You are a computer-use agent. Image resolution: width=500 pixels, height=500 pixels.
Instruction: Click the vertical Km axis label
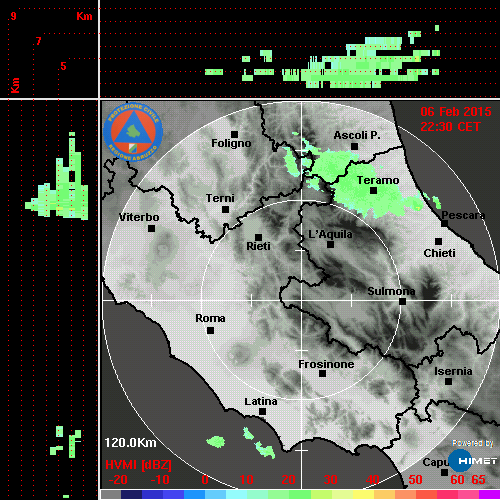click(15, 85)
